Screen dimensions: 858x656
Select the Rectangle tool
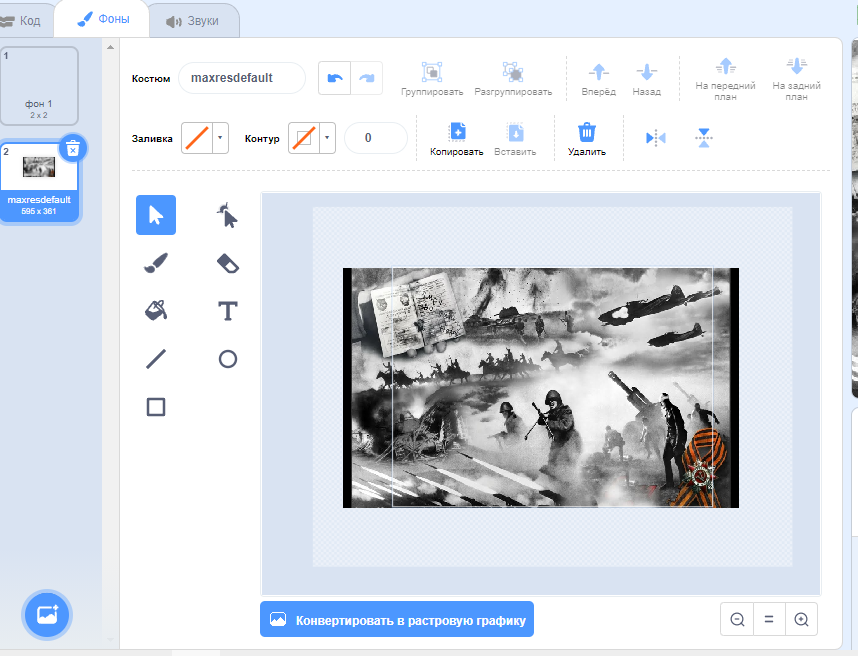coord(156,407)
